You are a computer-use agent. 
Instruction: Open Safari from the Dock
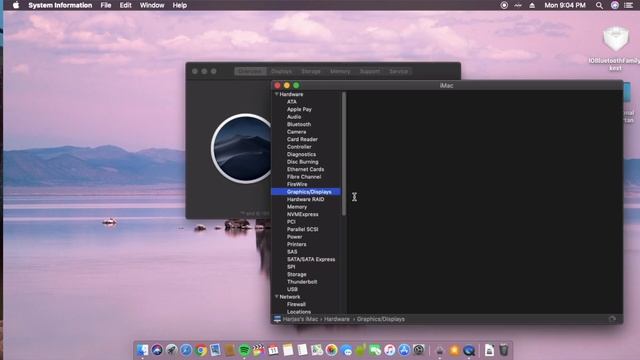click(186, 350)
